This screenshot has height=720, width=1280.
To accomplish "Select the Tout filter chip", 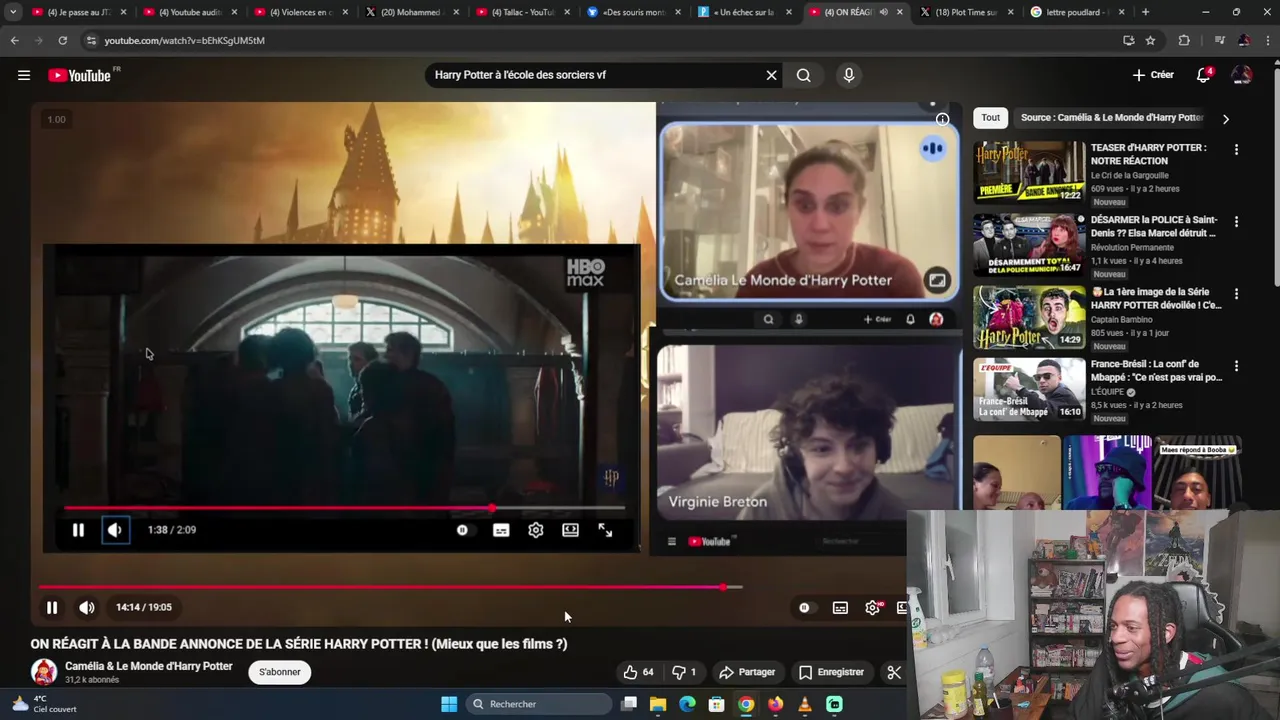I will tap(990, 118).
